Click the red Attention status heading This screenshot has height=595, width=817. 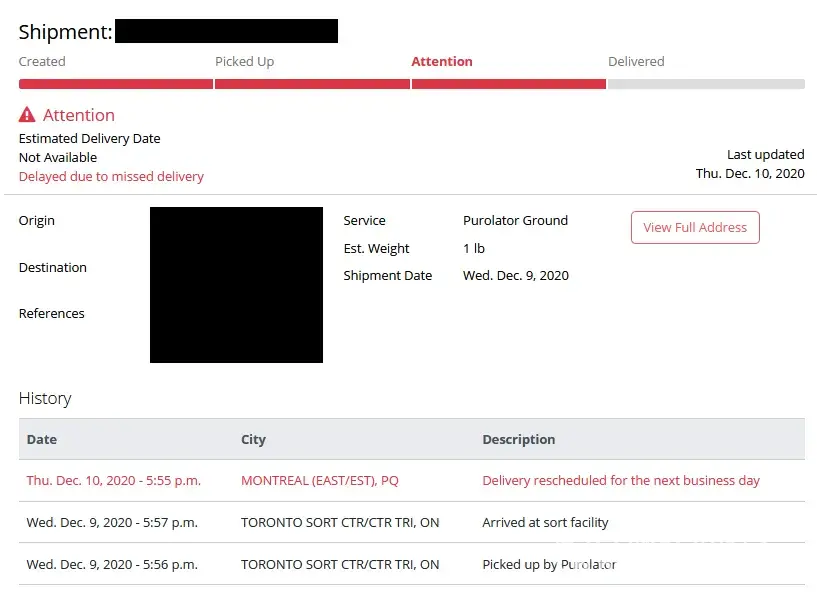78,115
